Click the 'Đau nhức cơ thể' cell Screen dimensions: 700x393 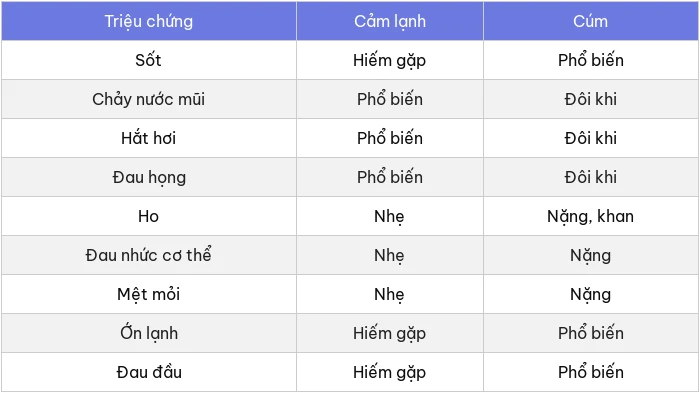click(x=149, y=255)
